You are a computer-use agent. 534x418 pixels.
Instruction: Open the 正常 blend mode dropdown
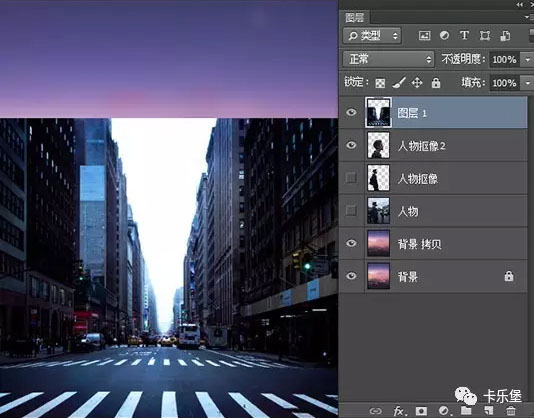(388, 59)
